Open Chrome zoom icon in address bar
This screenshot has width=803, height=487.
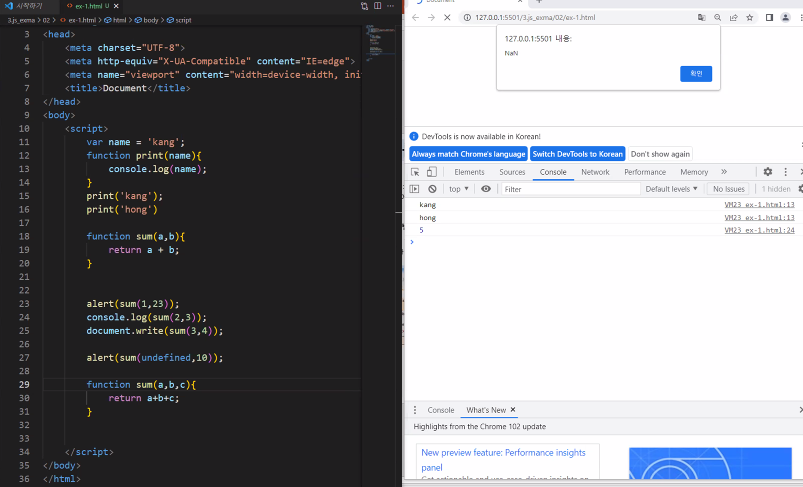717,17
